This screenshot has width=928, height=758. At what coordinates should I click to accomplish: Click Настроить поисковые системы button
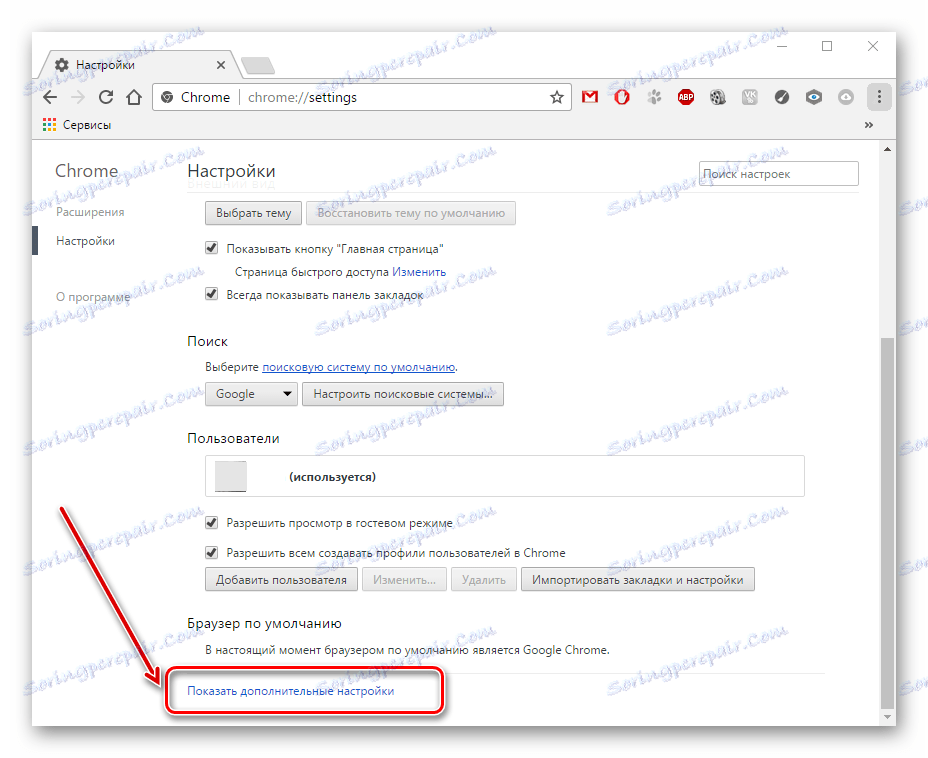(403, 394)
